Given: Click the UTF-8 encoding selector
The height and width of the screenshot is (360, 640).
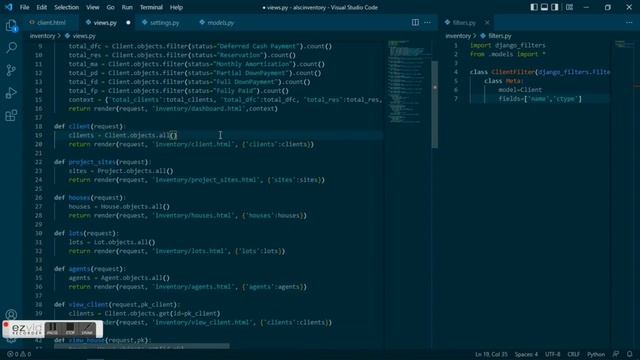Looking at the screenshot, I should click(x=553, y=354).
